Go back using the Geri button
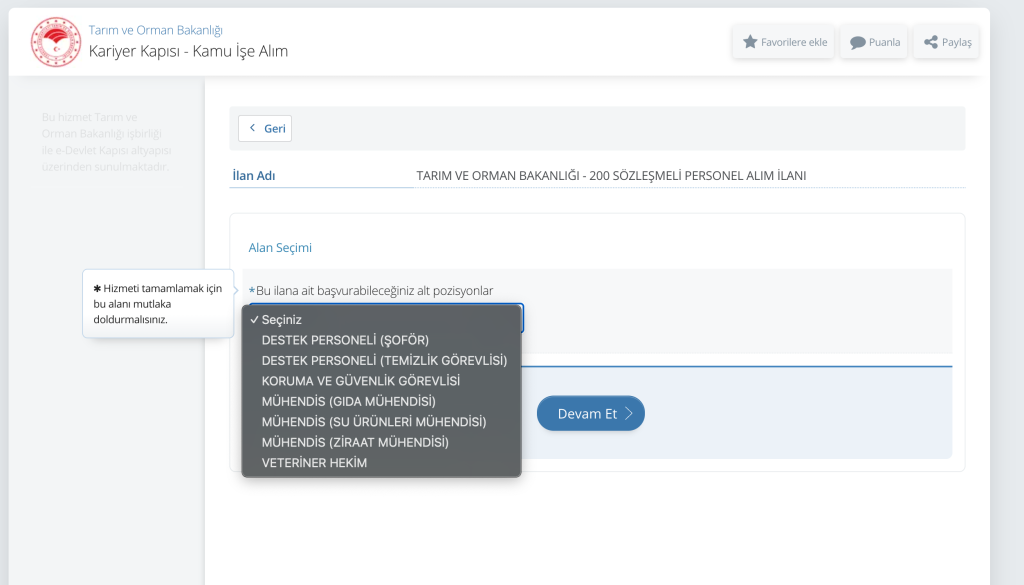The image size is (1024, 585). 265,129
